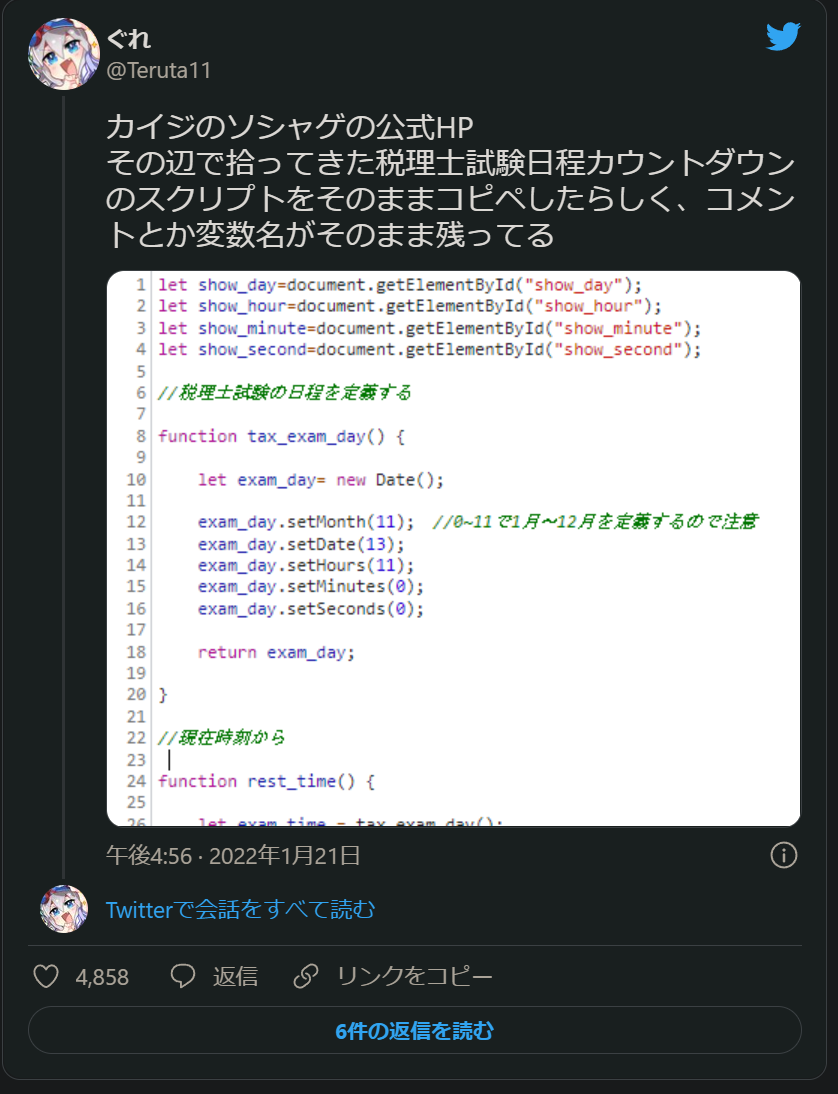Click the 4,858 like count
The image size is (838, 1094).
click(102, 977)
